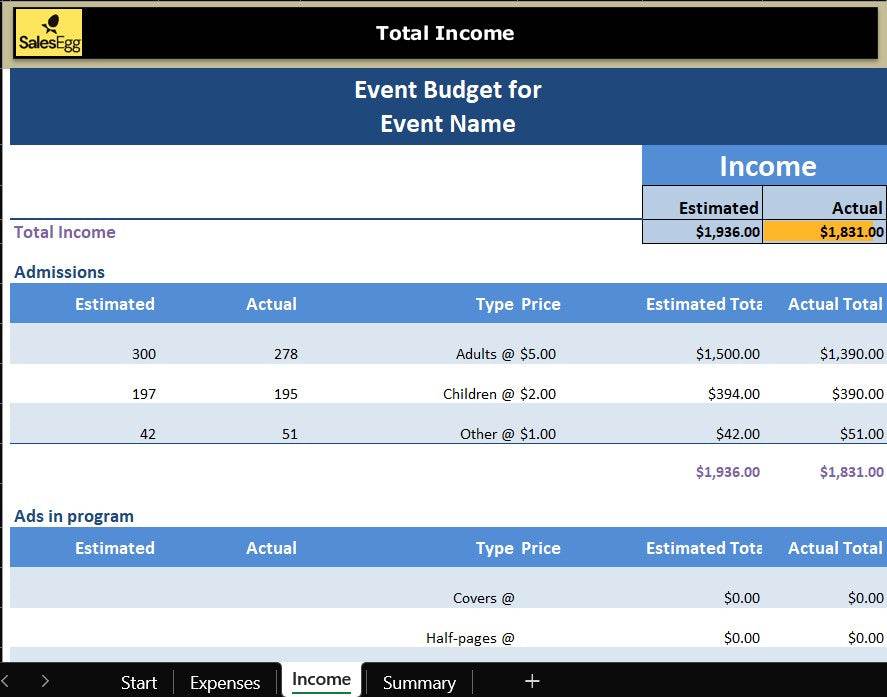Image resolution: width=887 pixels, height=697 pixels.
Task: Open the Expenses sheet tab
Action: [225, 682]
